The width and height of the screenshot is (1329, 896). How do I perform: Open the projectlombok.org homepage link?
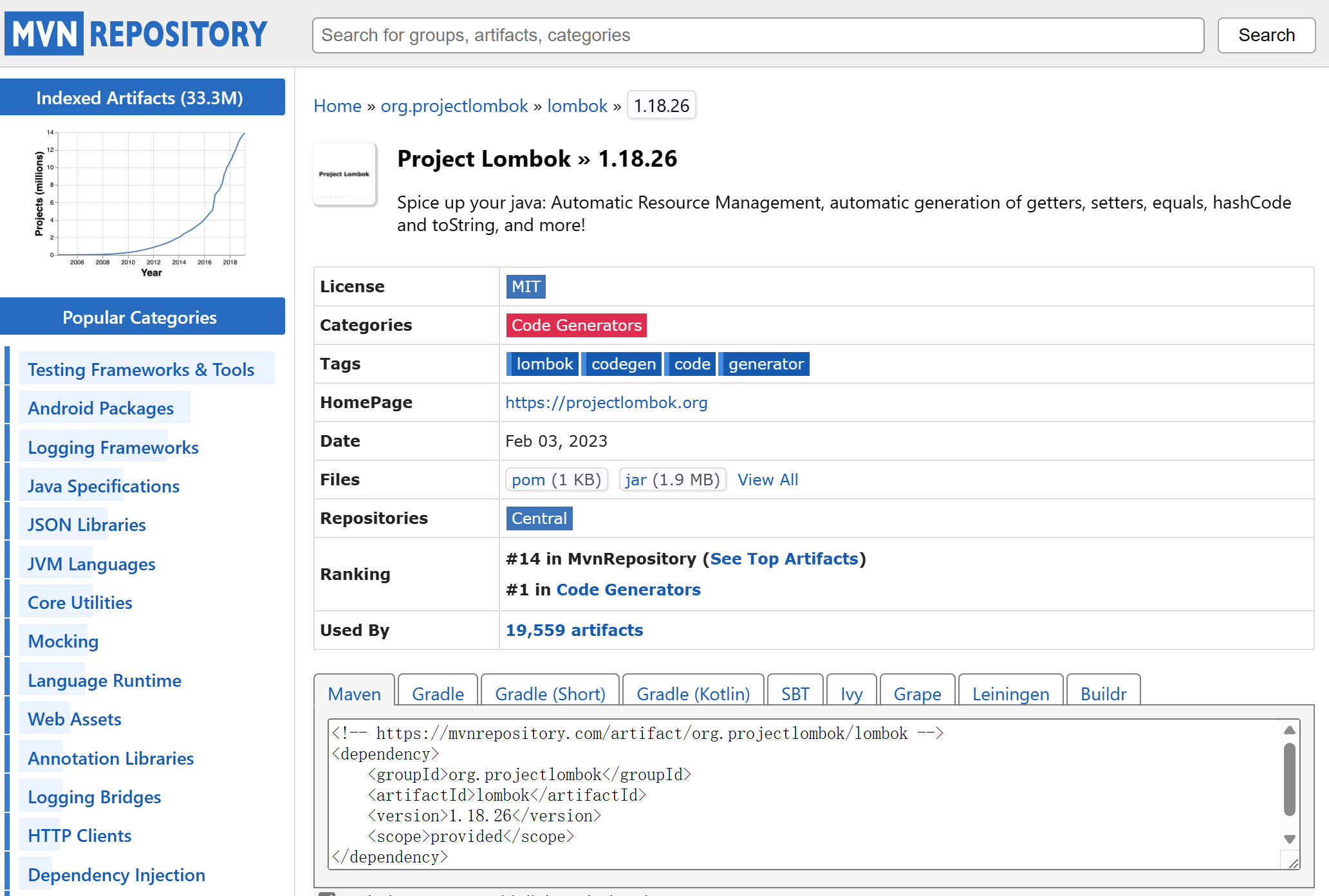[x=606, y=402]
